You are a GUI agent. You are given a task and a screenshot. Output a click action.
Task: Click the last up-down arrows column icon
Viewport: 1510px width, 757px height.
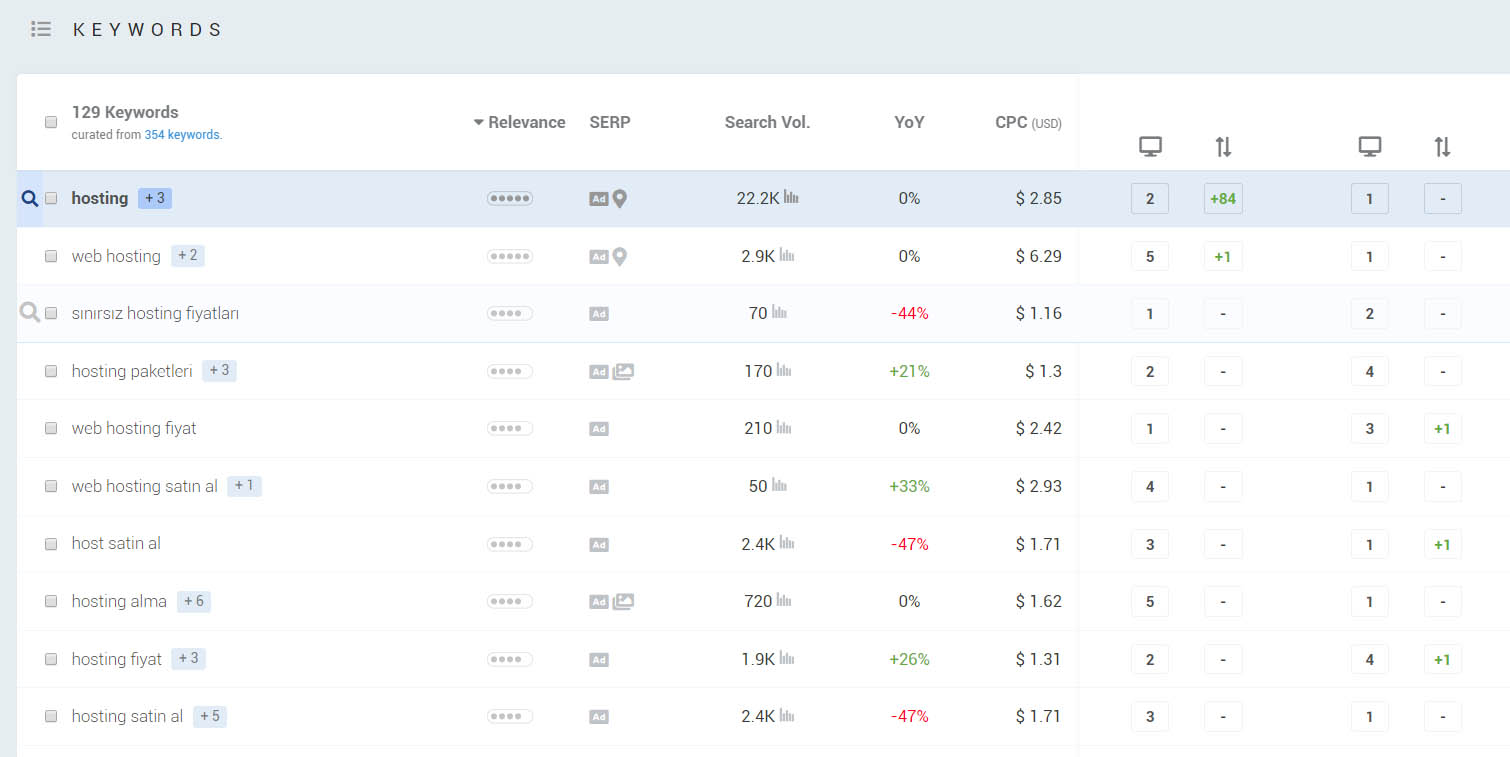point(1442,147)
